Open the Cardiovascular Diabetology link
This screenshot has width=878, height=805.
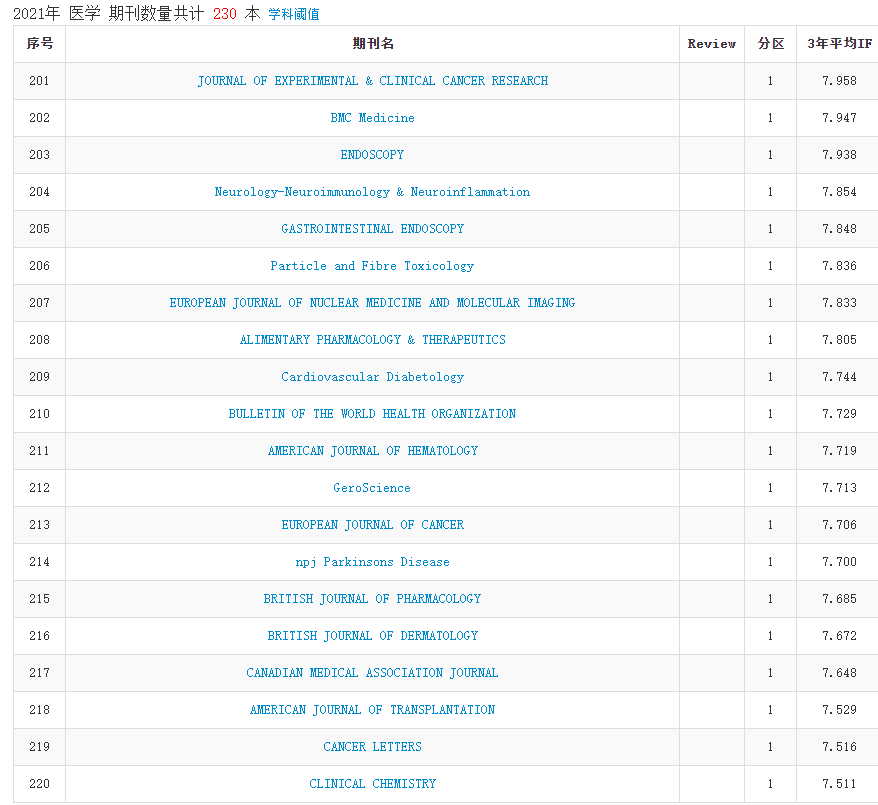pyautogui.click(x=372, y=376)
